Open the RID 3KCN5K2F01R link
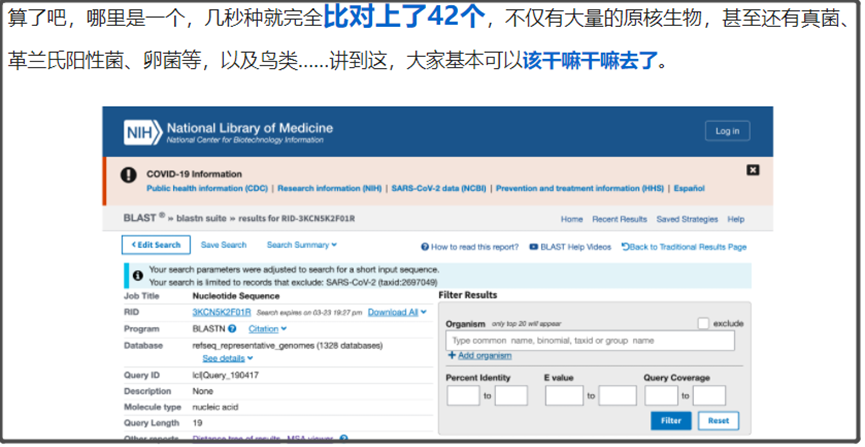 [221, 312]
